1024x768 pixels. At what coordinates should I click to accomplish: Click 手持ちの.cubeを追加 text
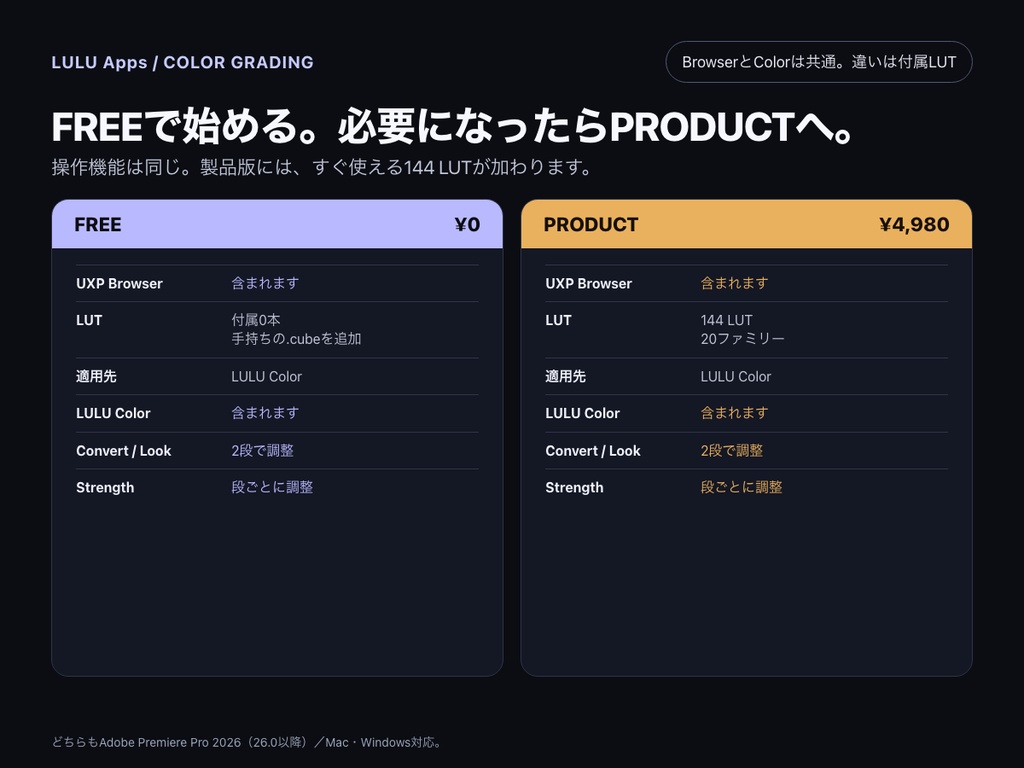click(x=296, y=338)
